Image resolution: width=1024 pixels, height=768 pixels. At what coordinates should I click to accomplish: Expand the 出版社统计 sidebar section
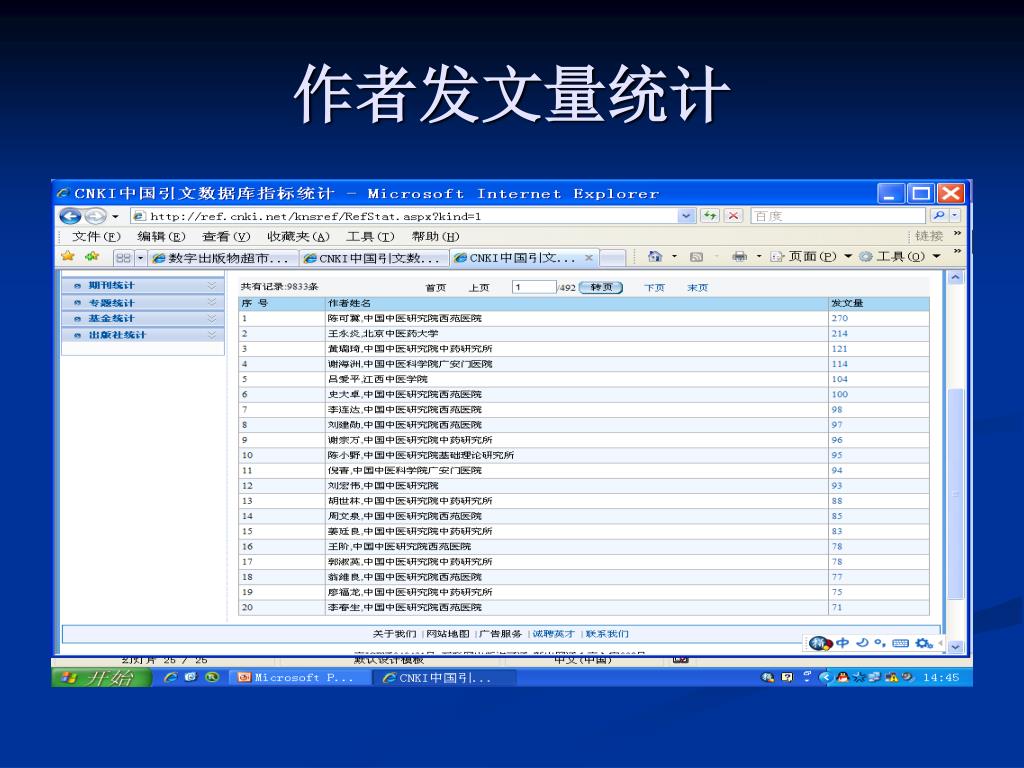(x=144, y=334)
